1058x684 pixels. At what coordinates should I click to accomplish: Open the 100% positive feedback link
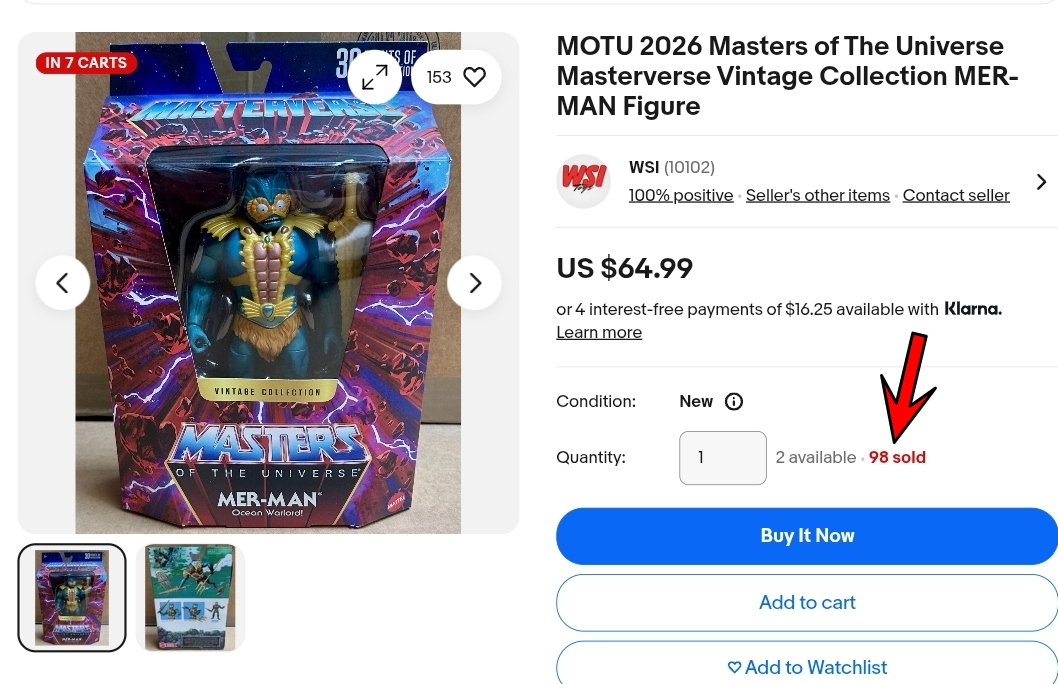click(x=681, y=196)
